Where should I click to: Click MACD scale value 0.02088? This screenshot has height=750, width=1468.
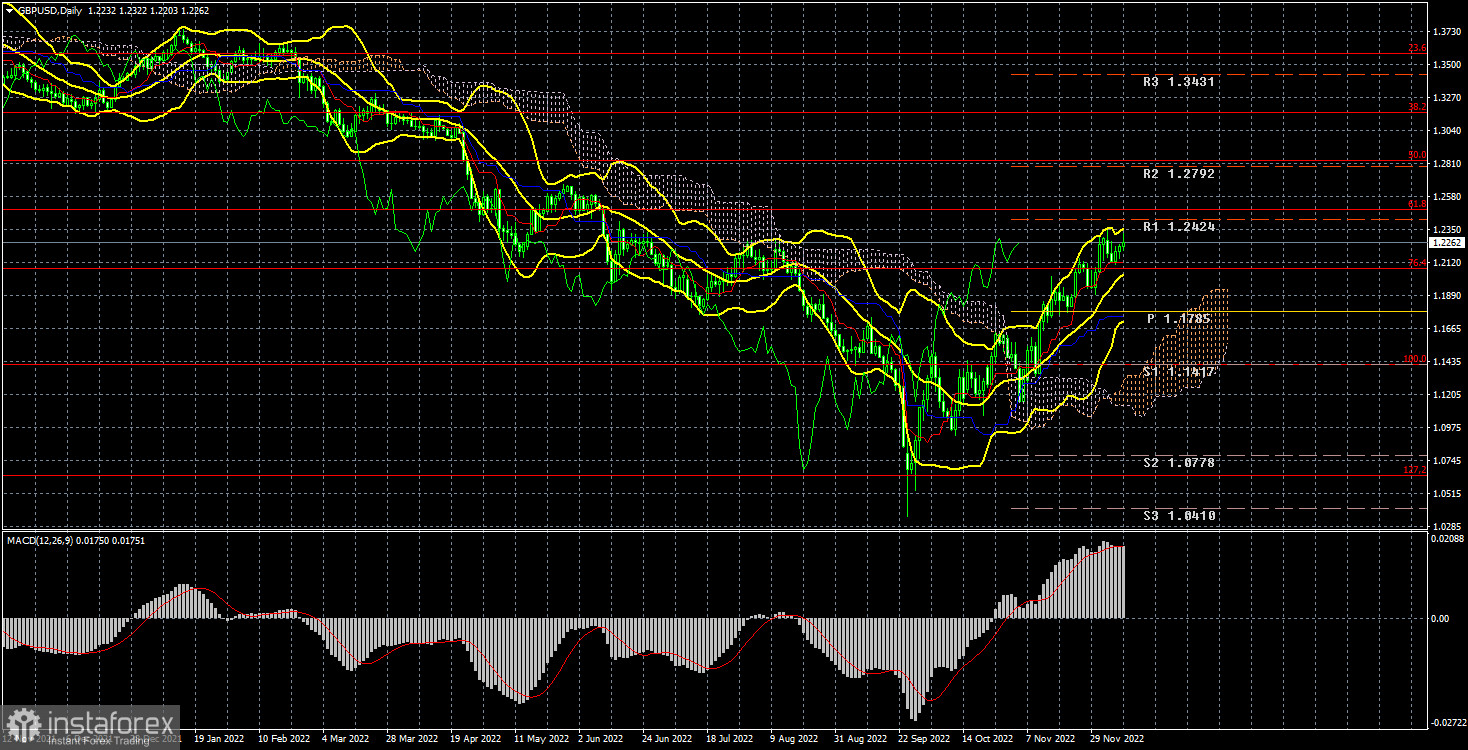pos(1447,540)
